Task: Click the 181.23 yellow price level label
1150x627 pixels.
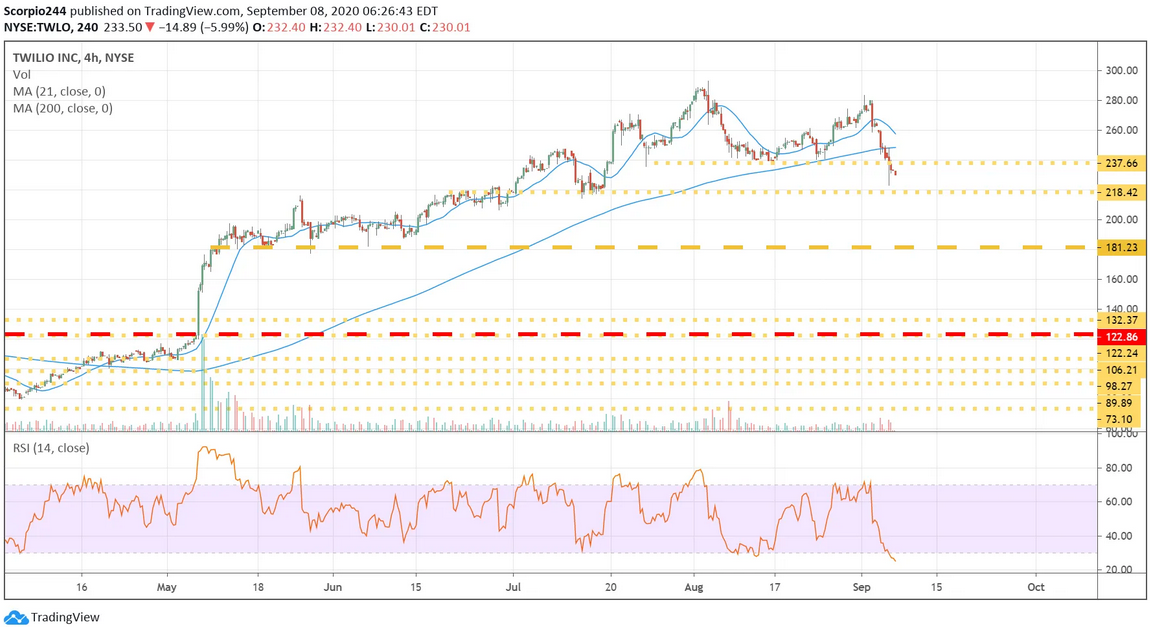Action: pos(1121,247)
